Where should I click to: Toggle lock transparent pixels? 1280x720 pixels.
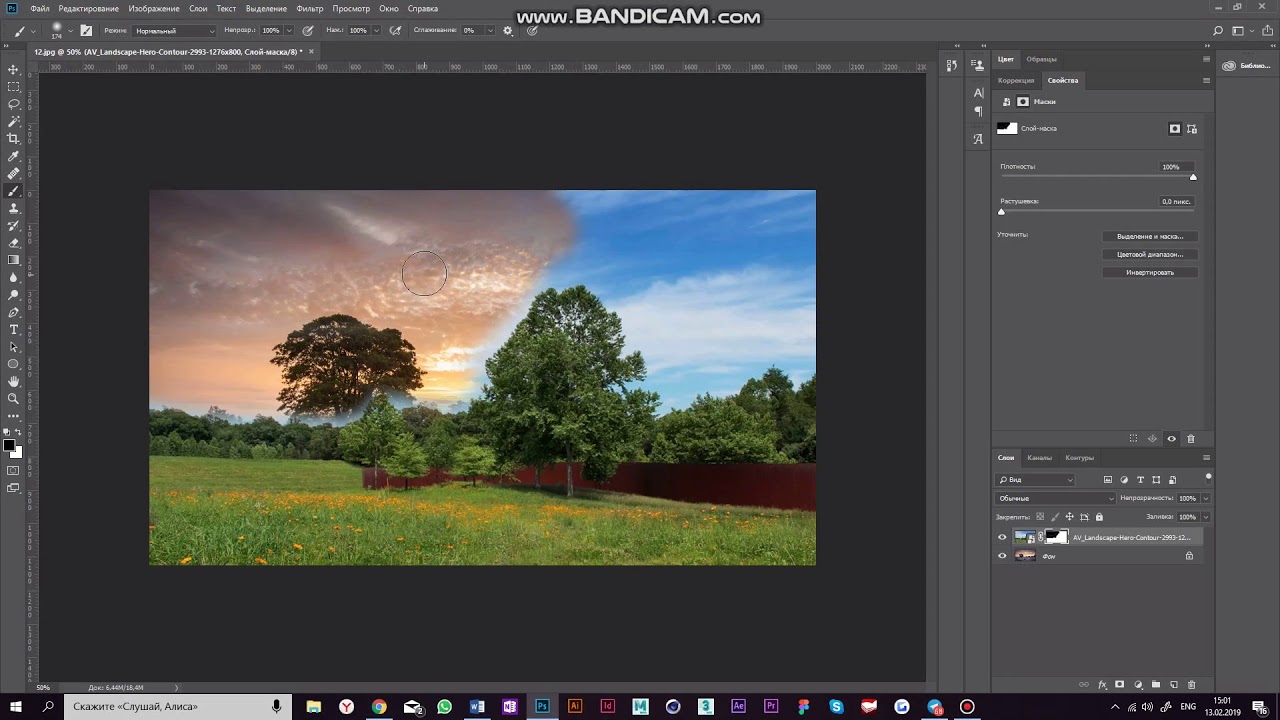click(x=1040, y=517)
